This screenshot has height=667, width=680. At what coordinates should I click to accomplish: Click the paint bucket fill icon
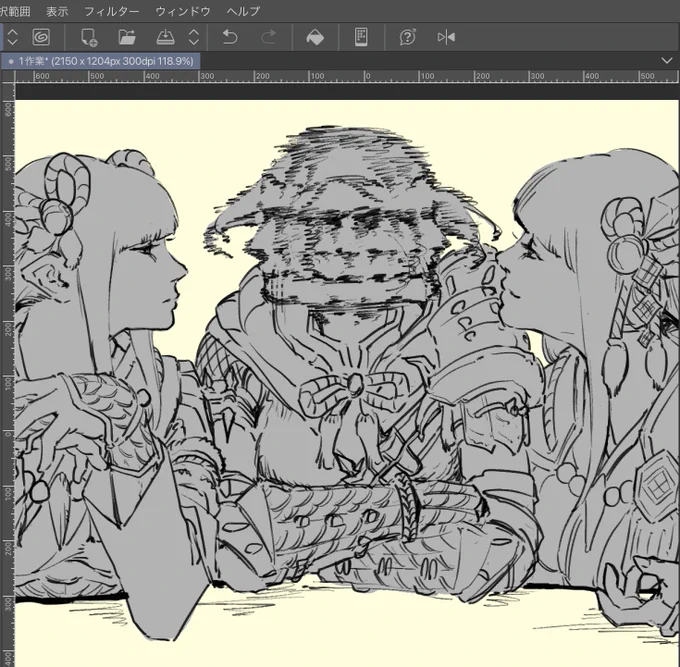click(315, 37)
